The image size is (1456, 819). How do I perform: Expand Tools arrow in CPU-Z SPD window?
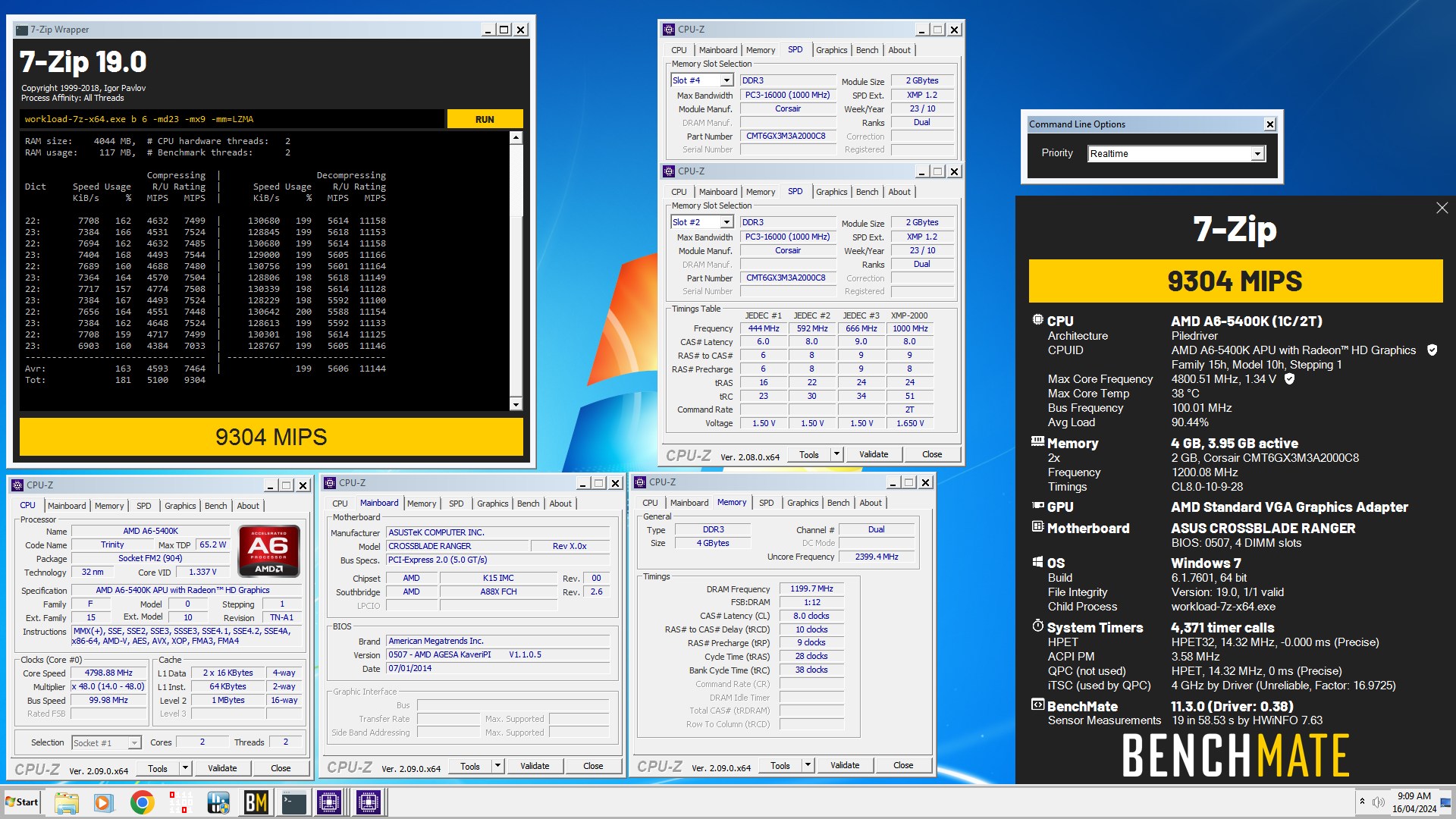[836, 455]
